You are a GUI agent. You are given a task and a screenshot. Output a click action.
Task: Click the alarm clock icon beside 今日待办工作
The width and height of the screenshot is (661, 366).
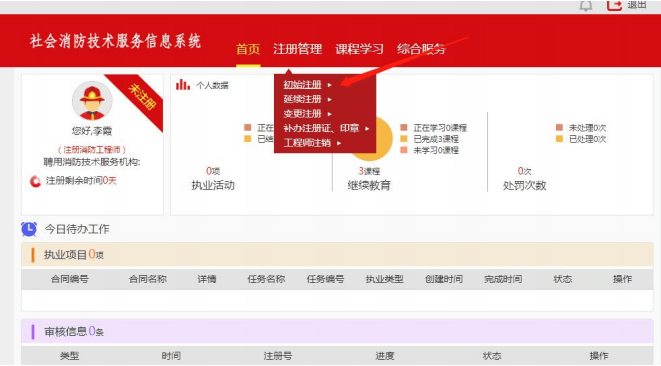click(x=29, y=229)
